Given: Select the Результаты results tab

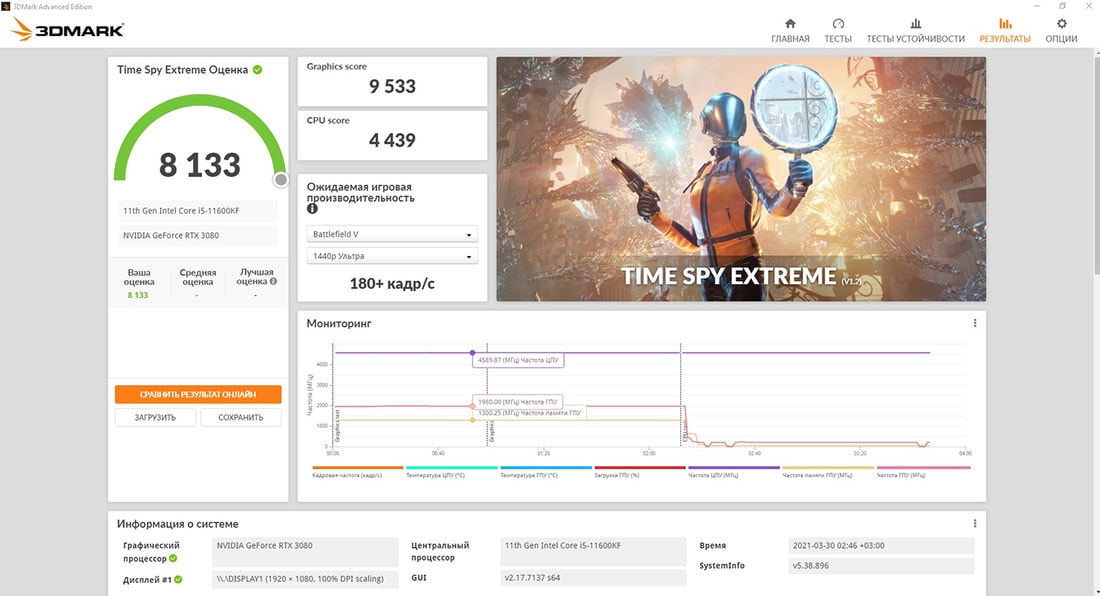Looking at the screenshot, I should coord(1005,31).
